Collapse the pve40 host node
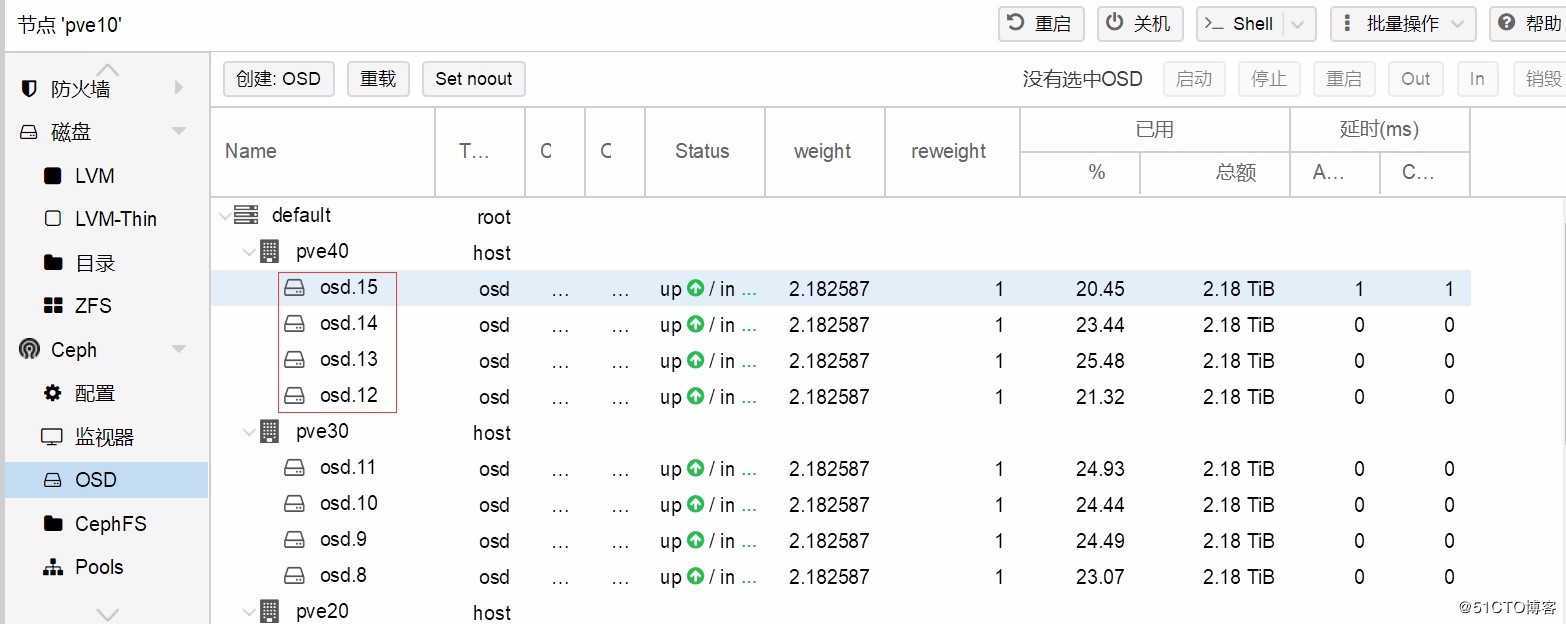The image size is (1566, 624). (x=248, y=252)
